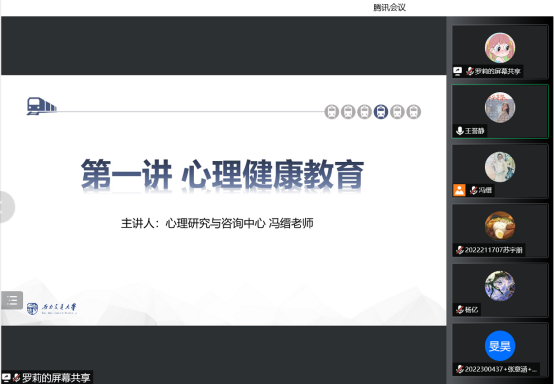Screen dimensions: 554x384
Task: Click the active microphone icon beside 王晋静
Action: point(460,131)
